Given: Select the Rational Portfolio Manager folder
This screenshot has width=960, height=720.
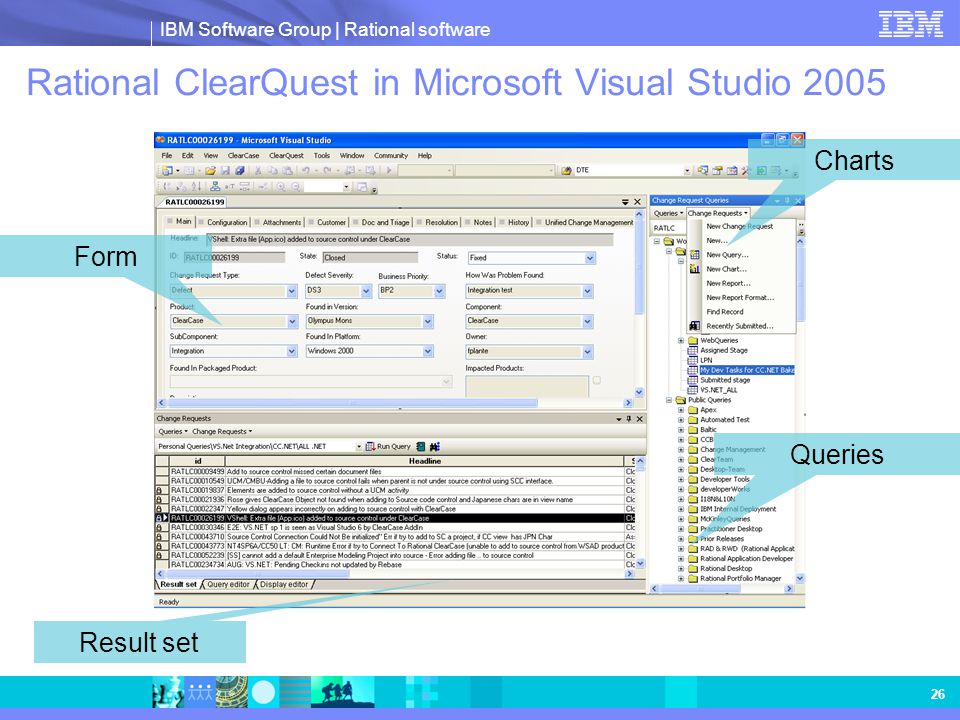Looking at the screenshot, I should [x=740, y=578].
